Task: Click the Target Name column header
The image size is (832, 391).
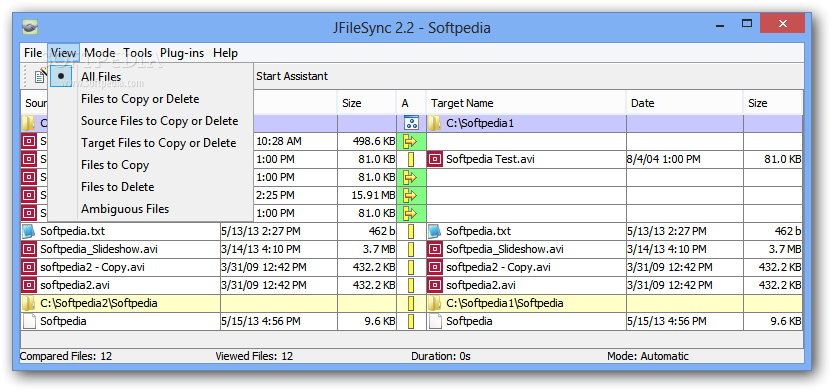Action: (525, 103)
